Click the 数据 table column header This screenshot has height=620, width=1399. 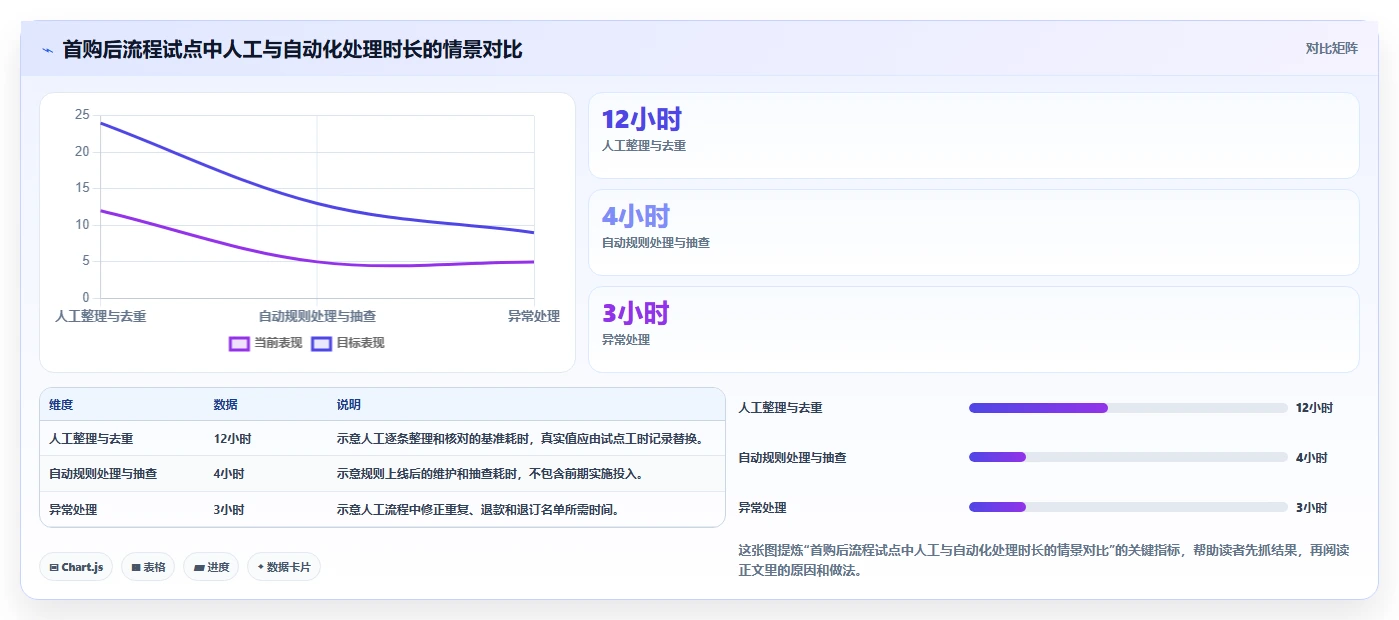click(x=225, y=405)
